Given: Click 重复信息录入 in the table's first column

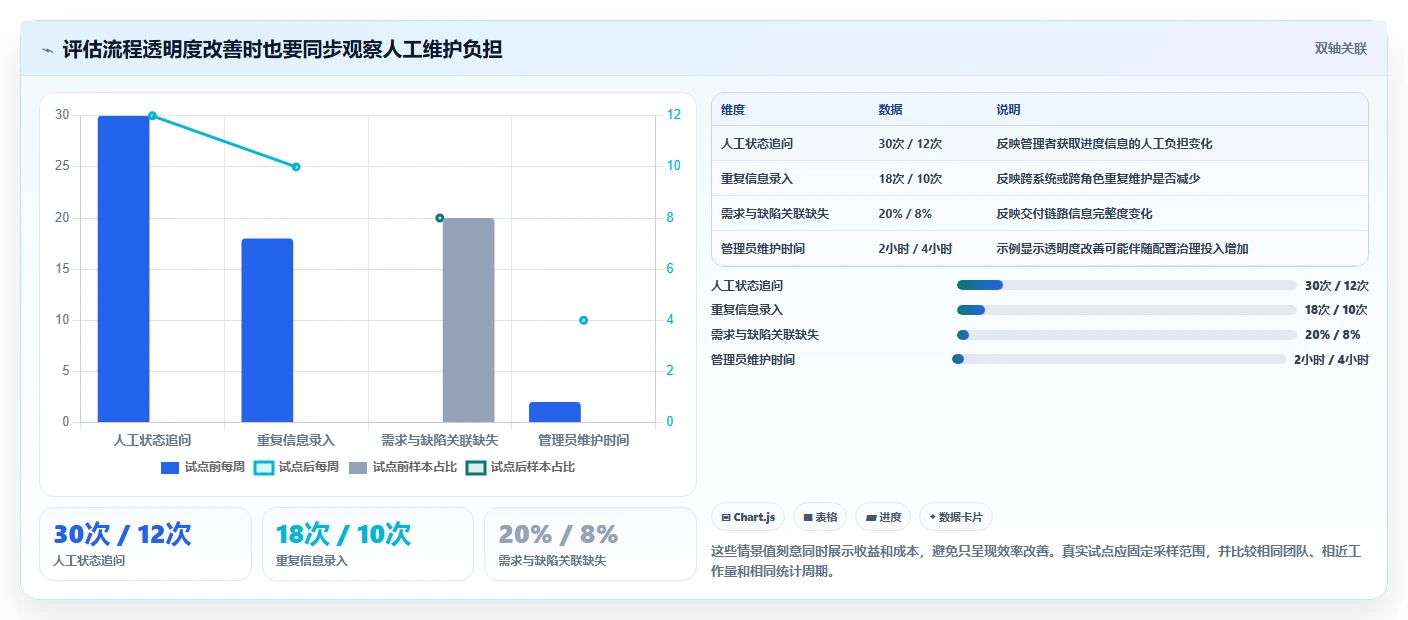Looking at the screenshot, I should [x=757, y=179].
